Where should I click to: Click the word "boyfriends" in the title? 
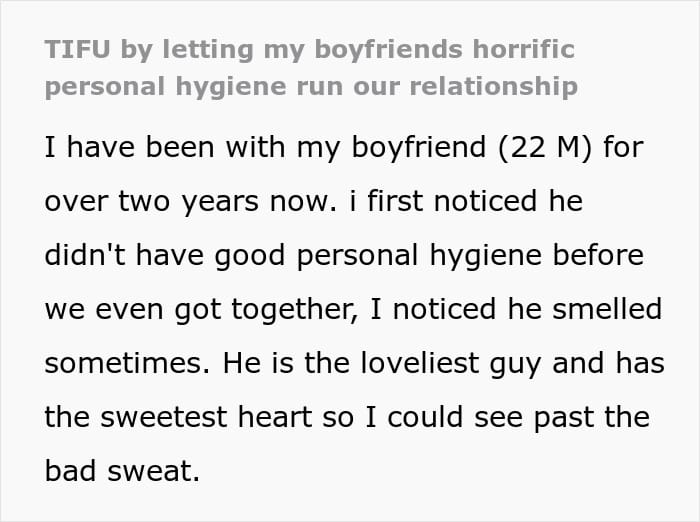pos(388,49)
